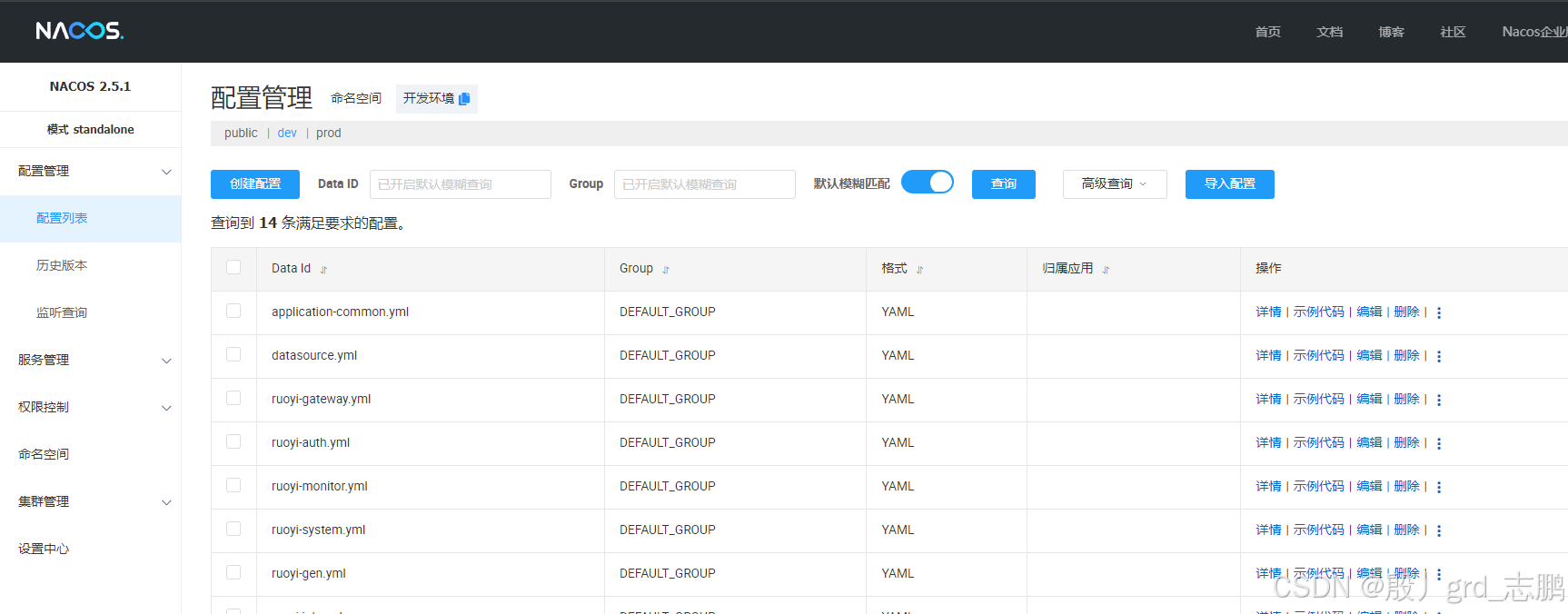
Task: Open 详情 for ruoyi-monitor.yml
Action: point(1268,487)
